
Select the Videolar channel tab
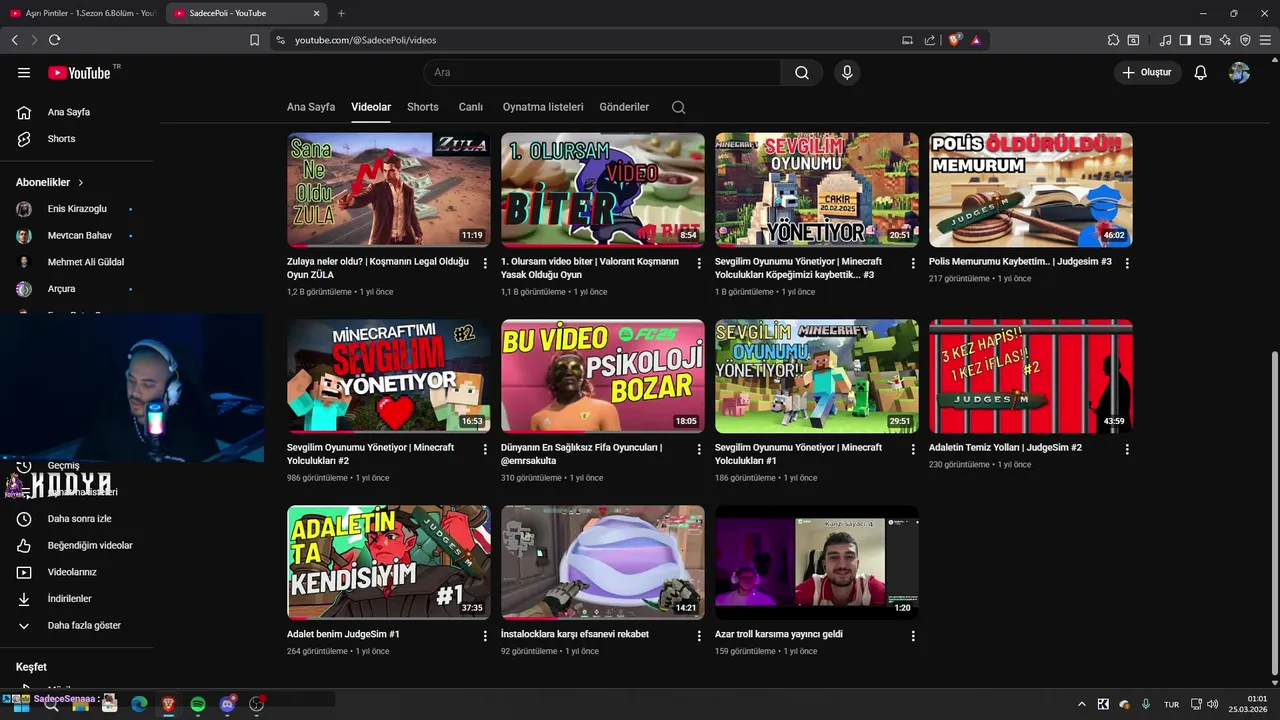pos(371,107)
